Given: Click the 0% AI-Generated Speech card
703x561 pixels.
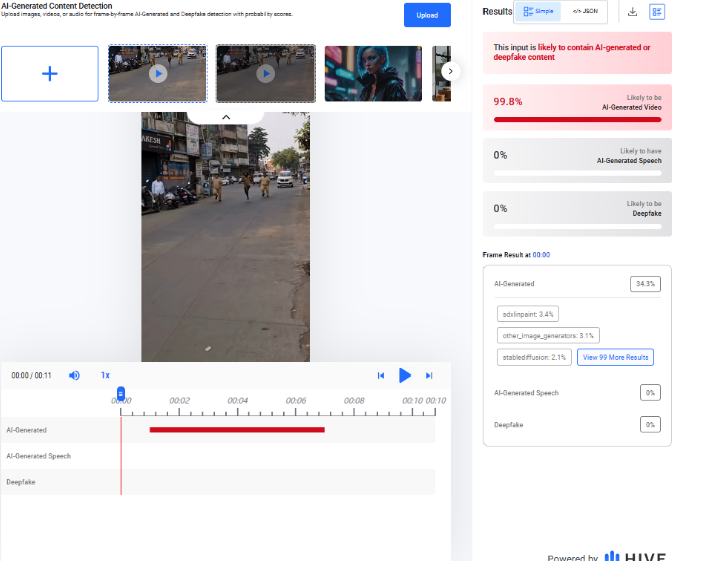Looking at the screenshot, I should (x=577, y=160).
